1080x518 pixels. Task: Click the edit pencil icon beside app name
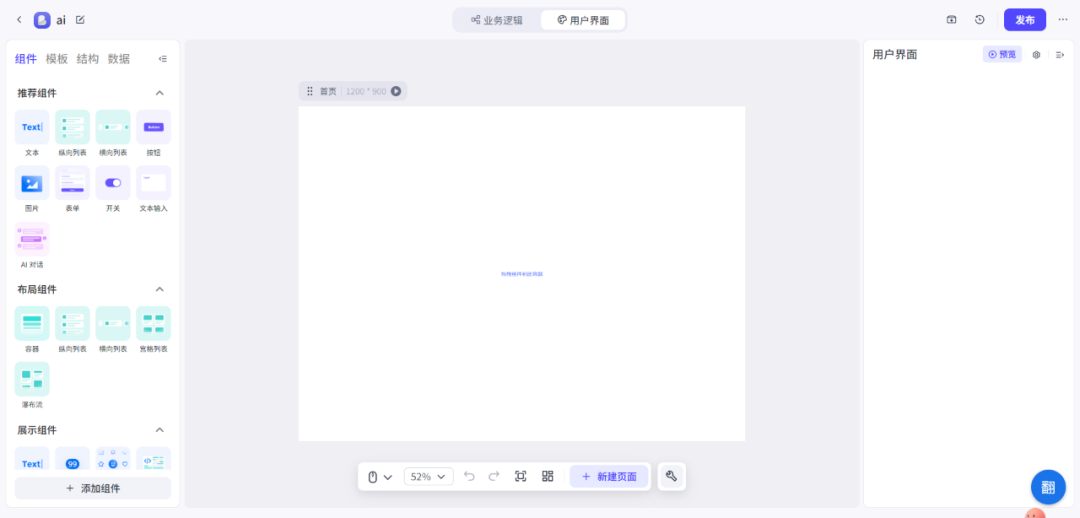[x=80, y=20]
